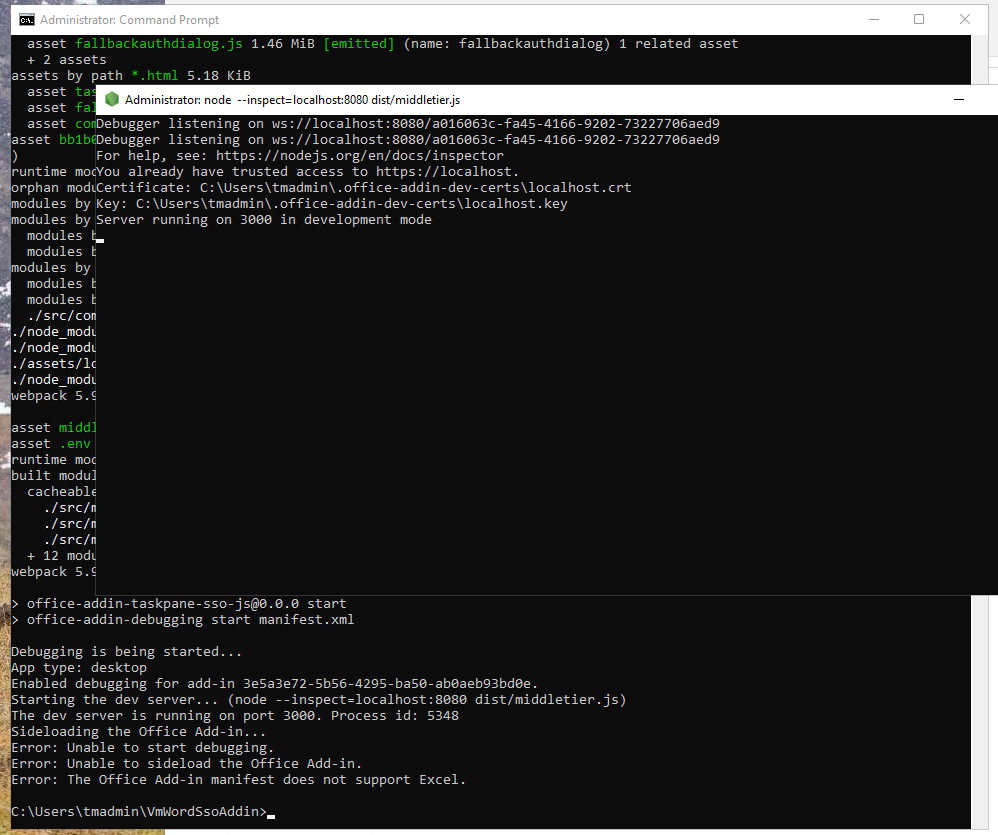
Task: Click the "does not support Excel" error line
Action: pos(239,780)
